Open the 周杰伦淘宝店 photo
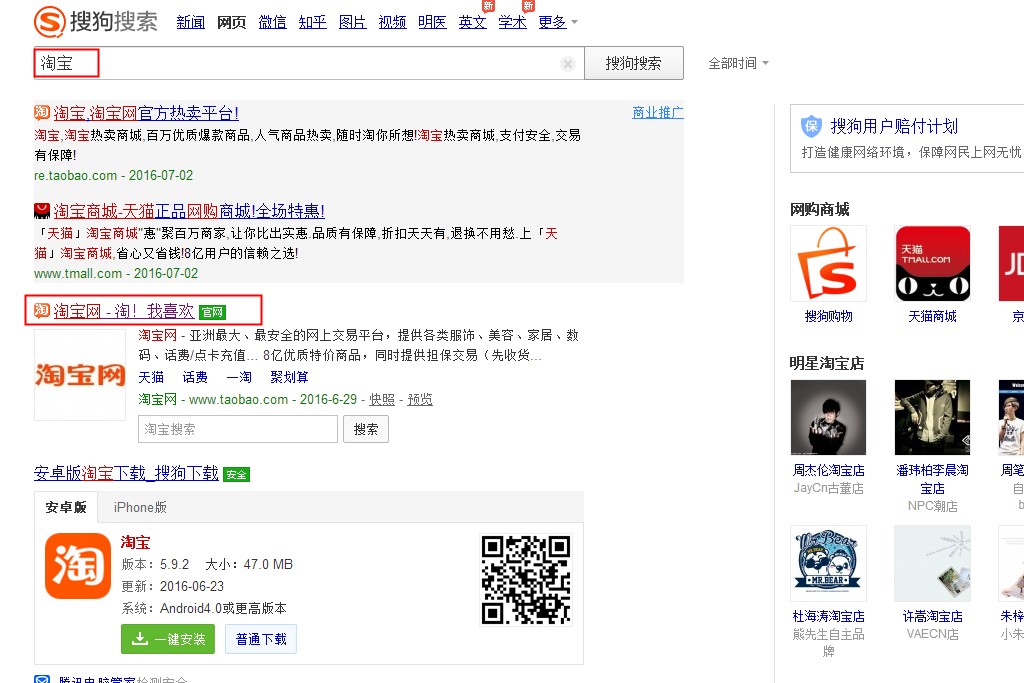The height and width of the screenshot is (683, 1024). click(x=828, y=417)
